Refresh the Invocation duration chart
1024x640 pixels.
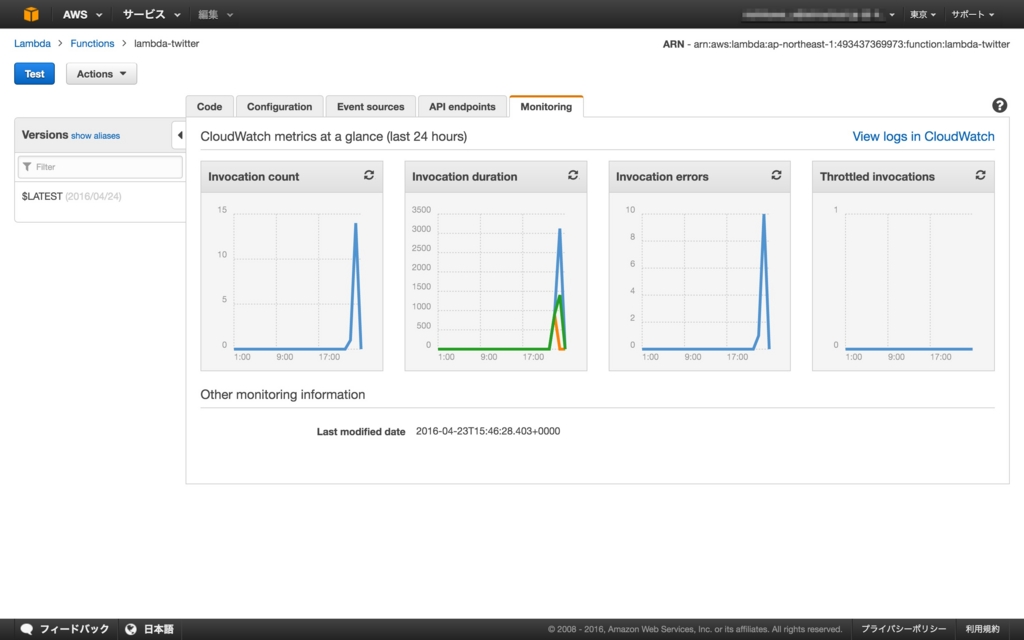(x=573, y=175)
